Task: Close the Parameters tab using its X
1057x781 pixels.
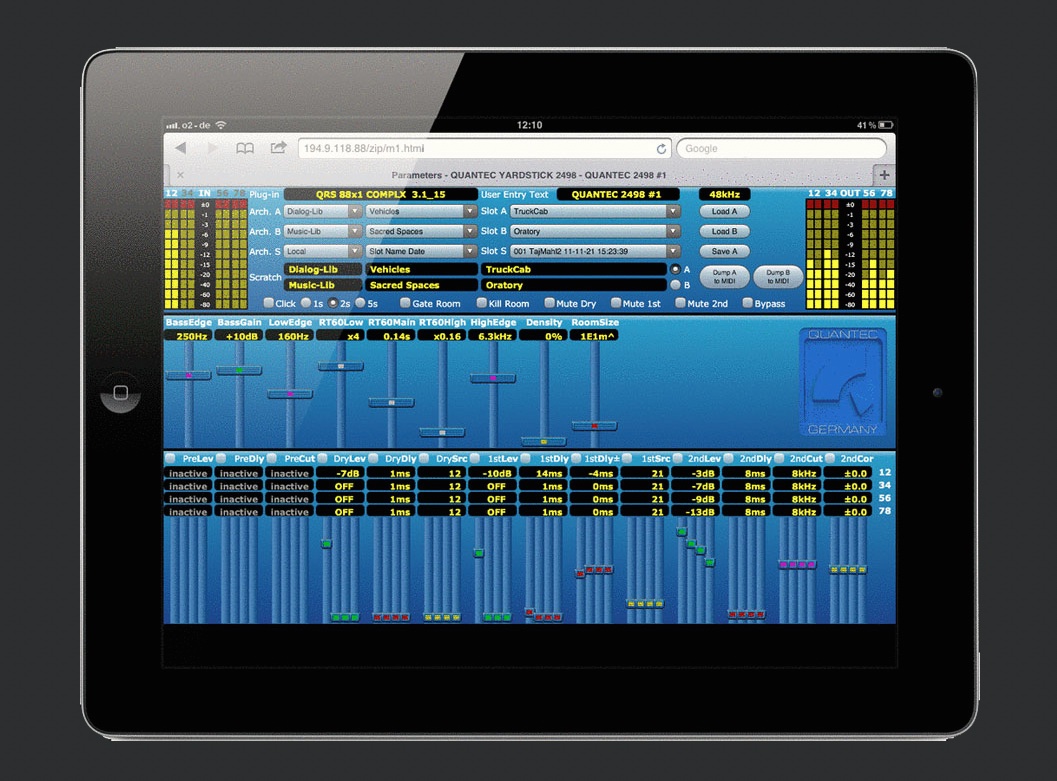Action: coord(179,175)
